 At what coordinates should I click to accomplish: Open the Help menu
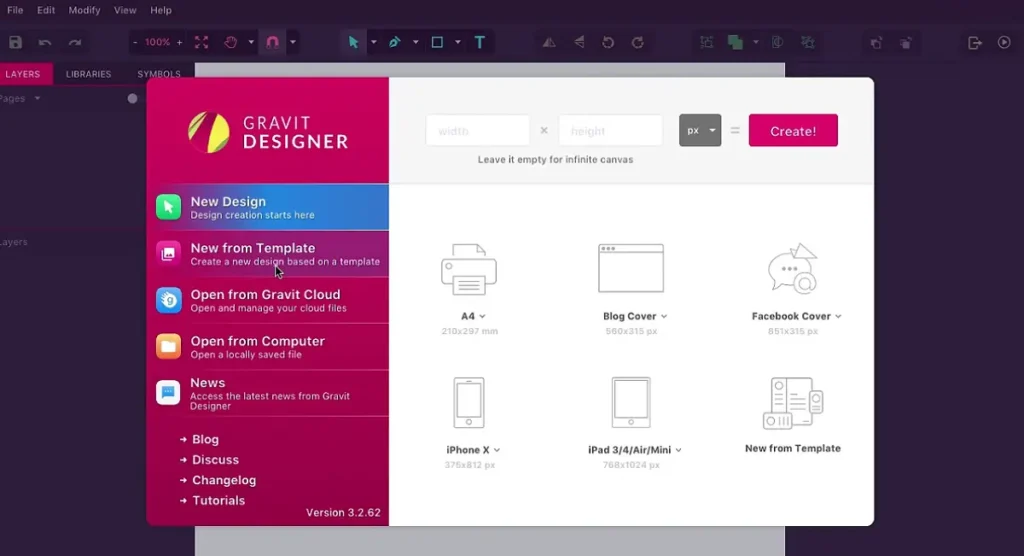click(x=161, y=10)
